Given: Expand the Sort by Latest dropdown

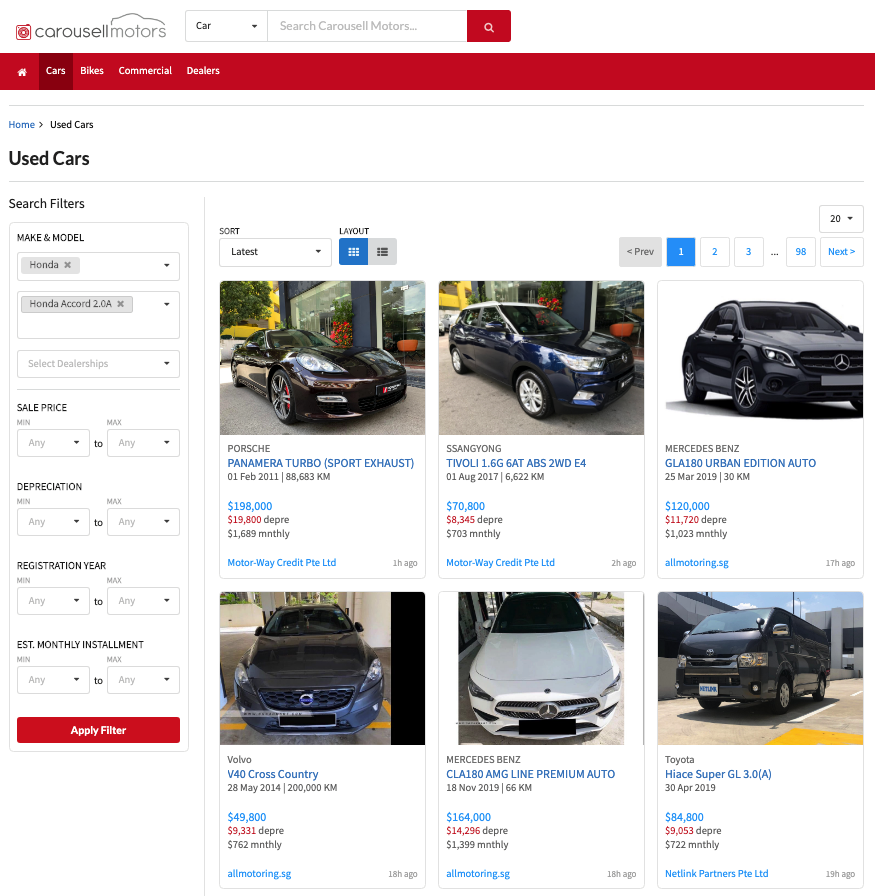Looking at the screenshot, I should point(275,252).
